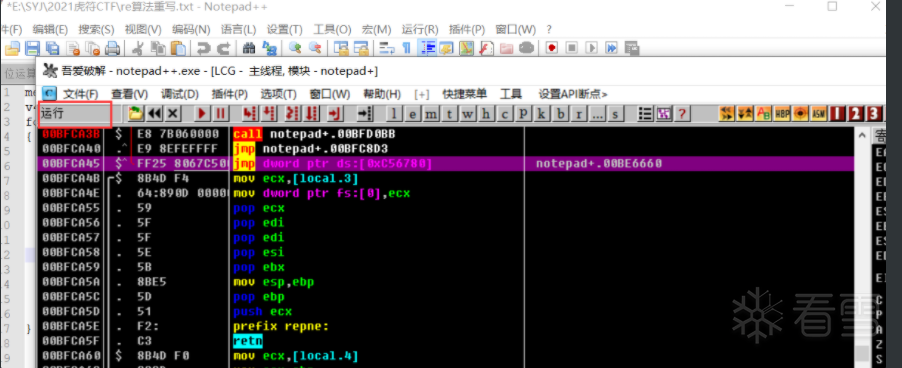This screenshot has width=902, height=368.
Task: Click the red '1' plugin button
Action: (x=837, y=114)
